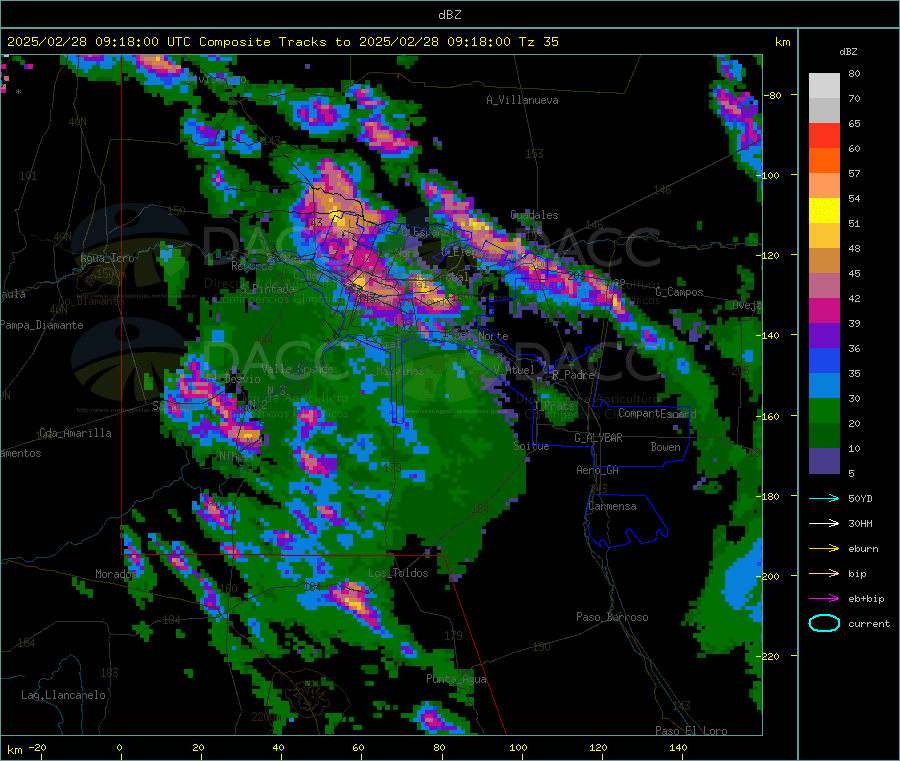Click the 'G_Campos' map label
This screenshot has width=900, height=761.
point(680,292)
